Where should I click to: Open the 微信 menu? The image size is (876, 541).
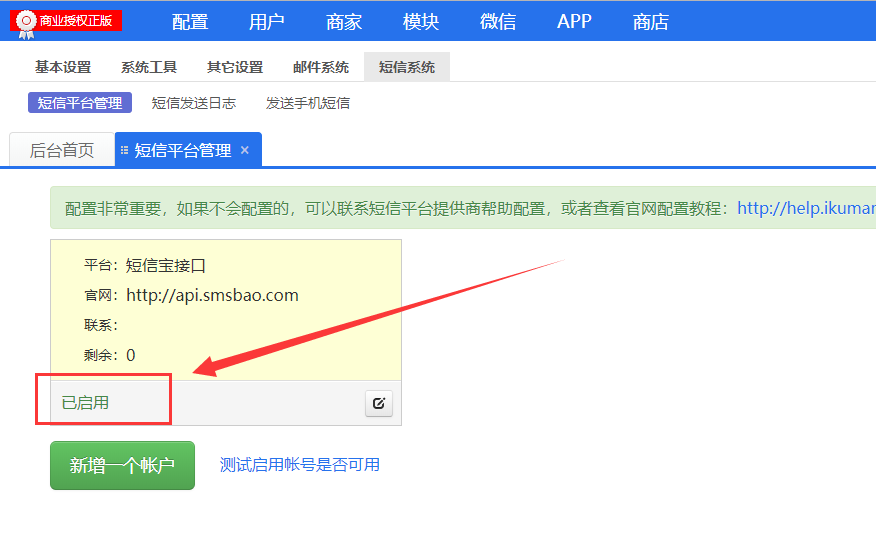pos(498,21)
